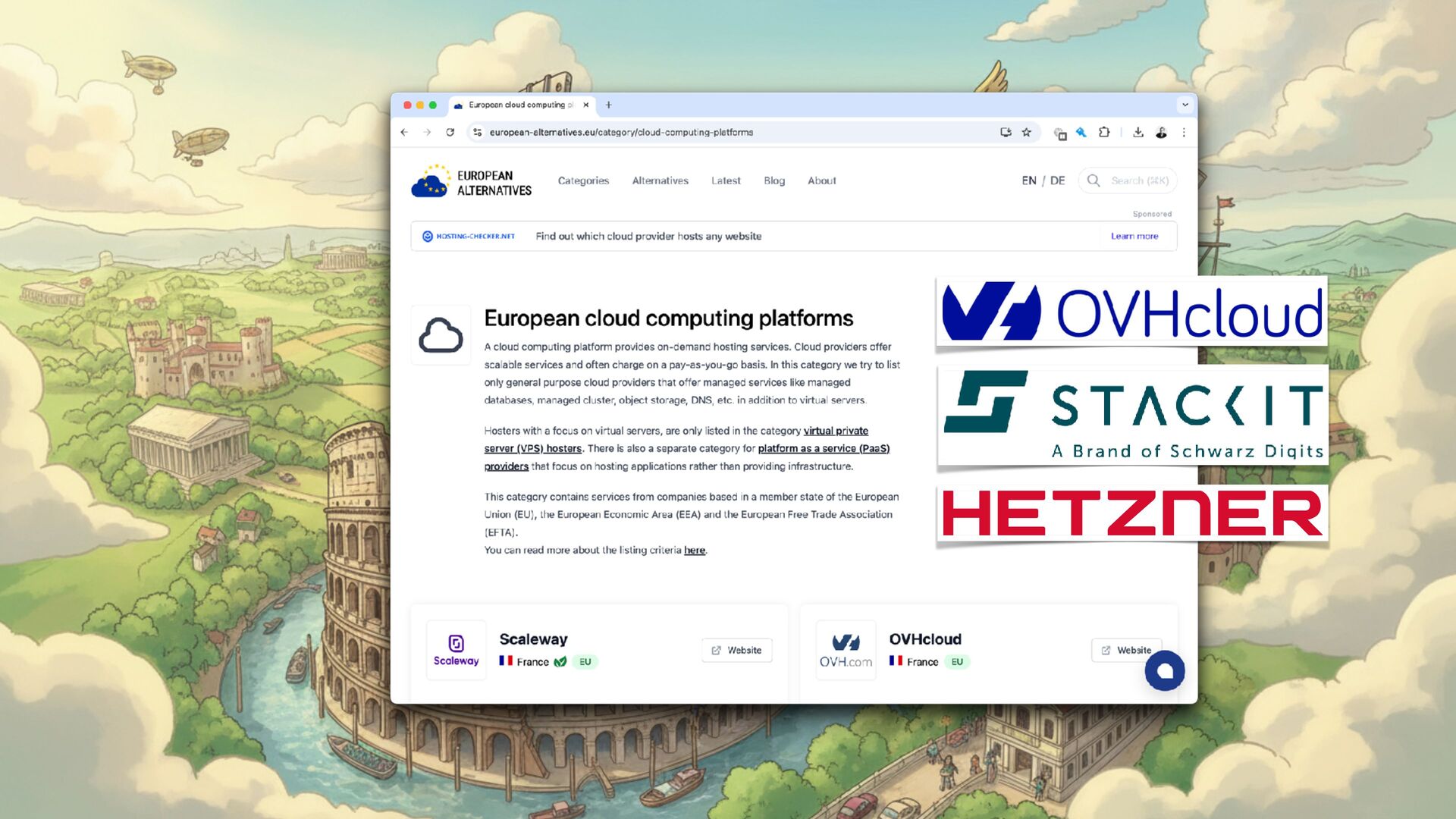Image resolution: width=1456 pixels, height=819 pixels.
Task: Open the Categories navigation menu
Action: pyautogui.click(x=583, y=180)
